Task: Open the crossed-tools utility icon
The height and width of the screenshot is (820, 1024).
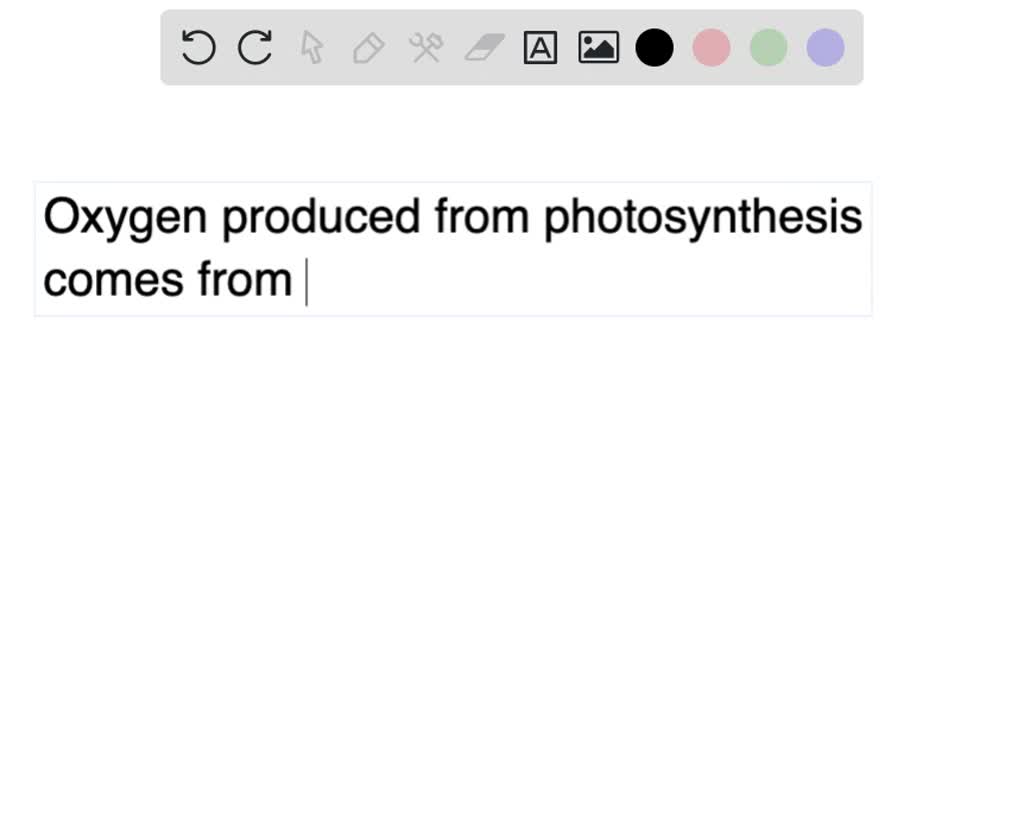Action: point(425,46)
